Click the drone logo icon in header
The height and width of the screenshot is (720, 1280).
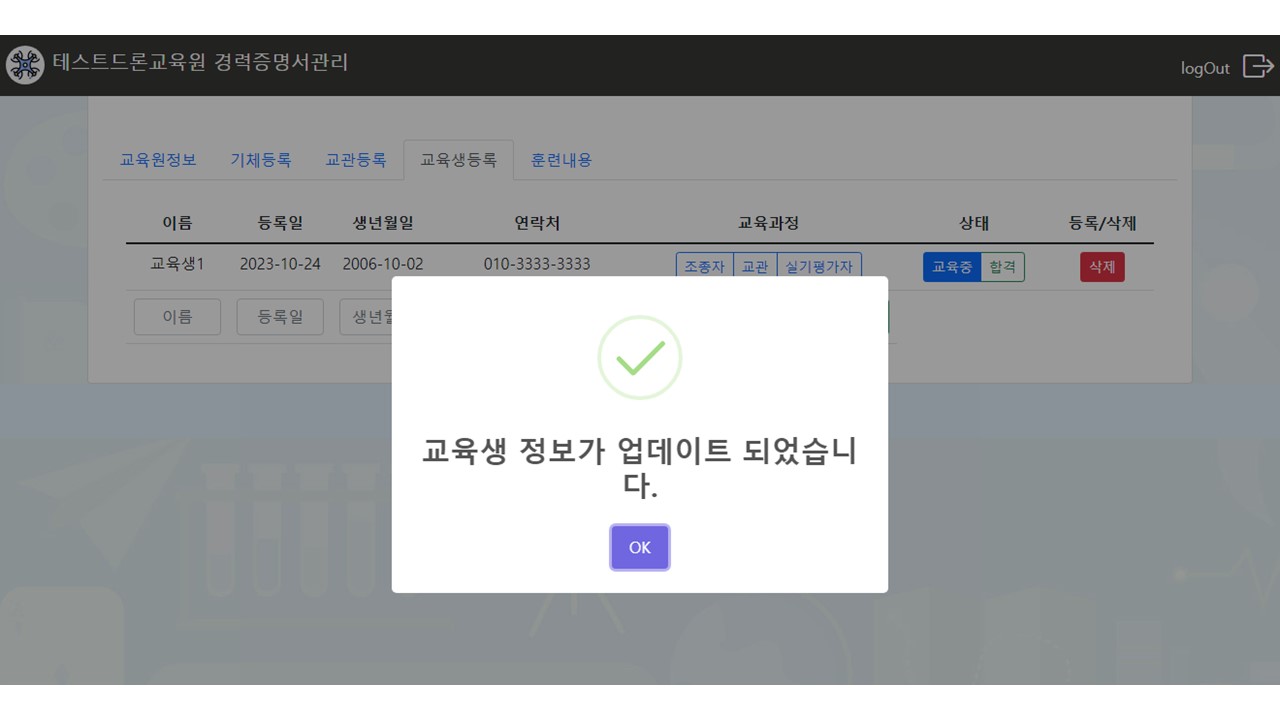click(x=25, y=65)
